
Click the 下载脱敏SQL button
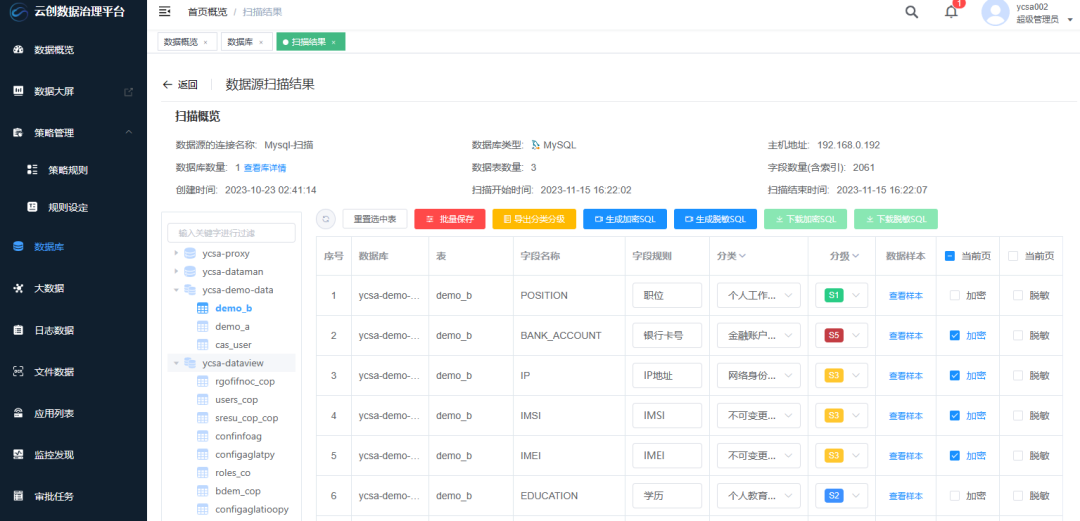[x=896, y=219]
